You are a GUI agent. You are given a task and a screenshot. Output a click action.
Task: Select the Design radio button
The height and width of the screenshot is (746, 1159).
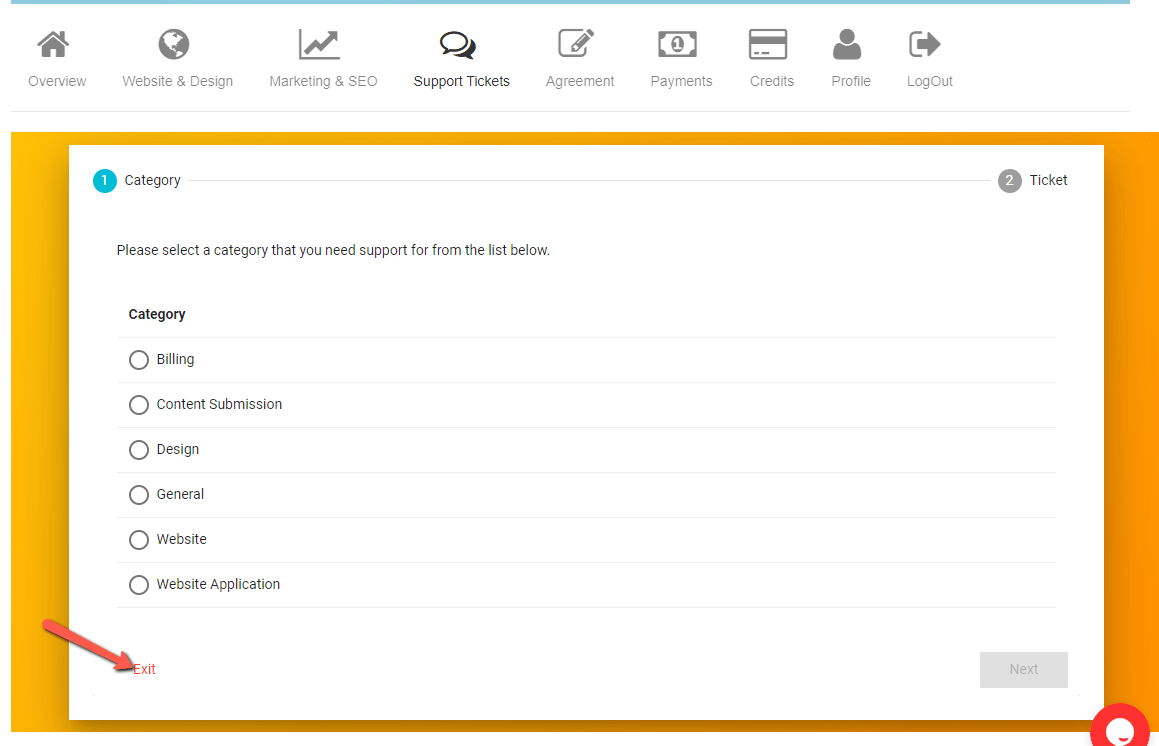click(139, 450)
